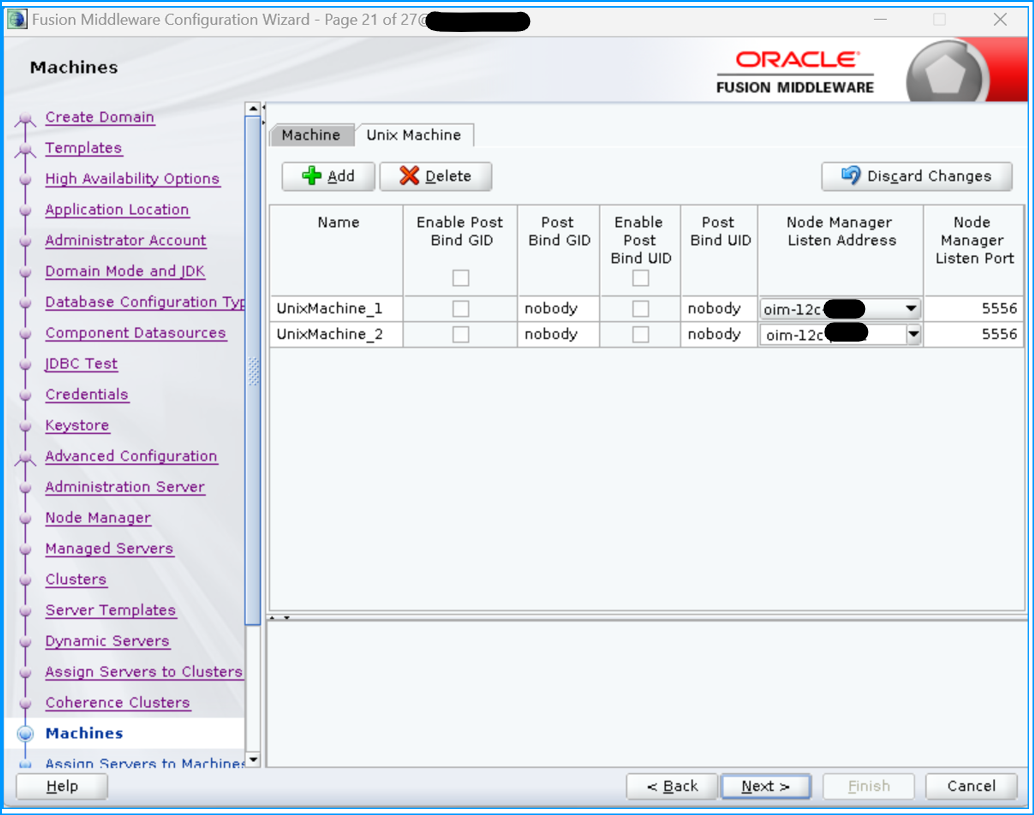
Task: Select the Unix Machine tab
Action: pyautogui.click(x=414, y=135)
